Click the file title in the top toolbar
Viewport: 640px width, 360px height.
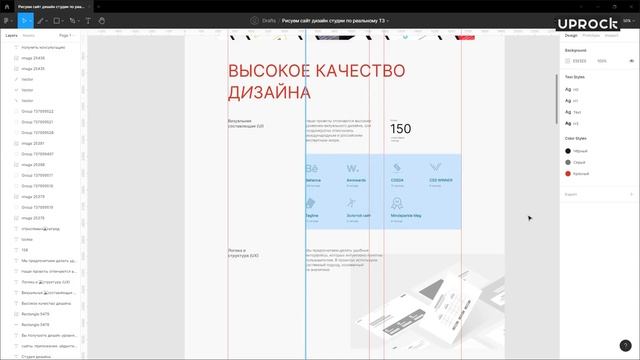click(333, 20)
